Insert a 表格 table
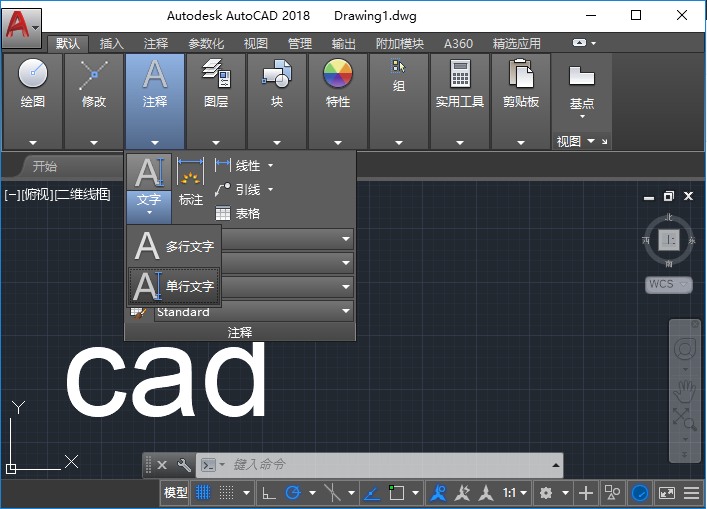Viewport: 707px width, 509px height. (x=238, y=213)
